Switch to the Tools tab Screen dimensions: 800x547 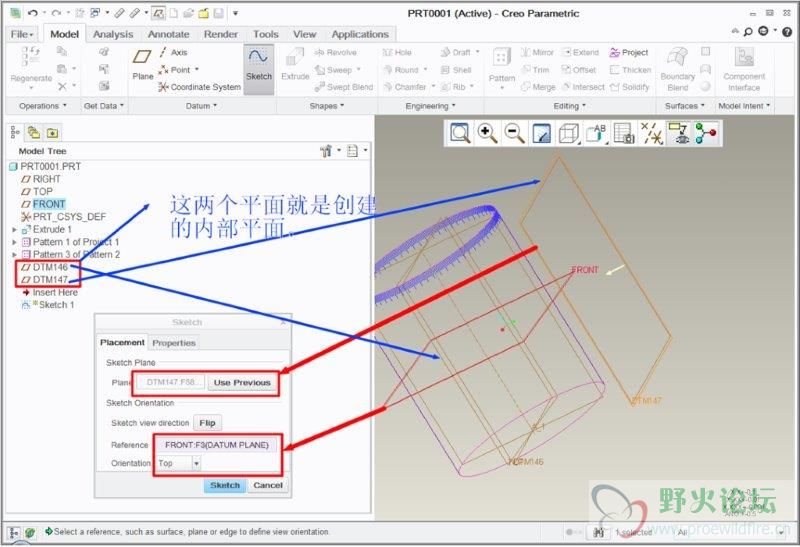[x=265, y=34]
